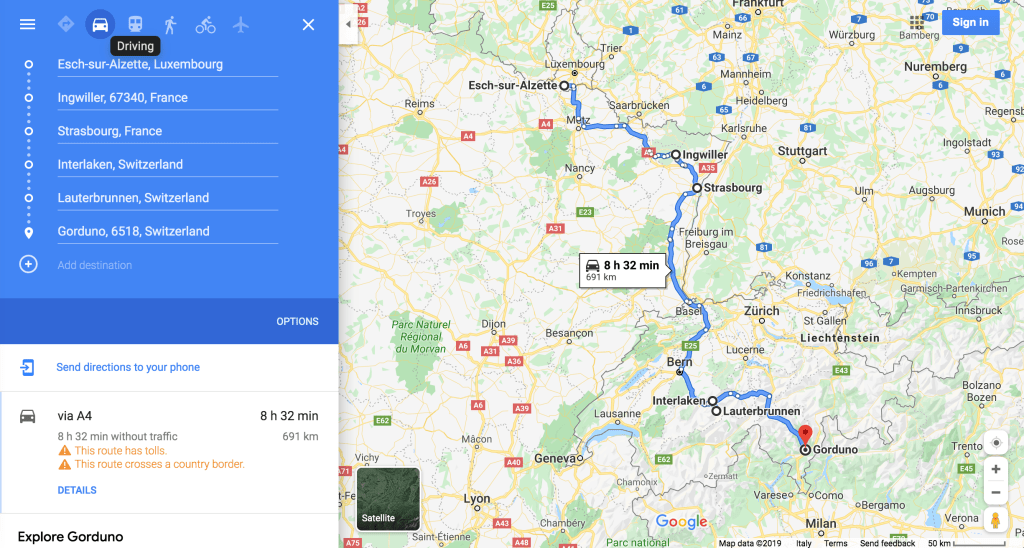Toggle the Satellite map view thumbnail

[x=388, y=498]
